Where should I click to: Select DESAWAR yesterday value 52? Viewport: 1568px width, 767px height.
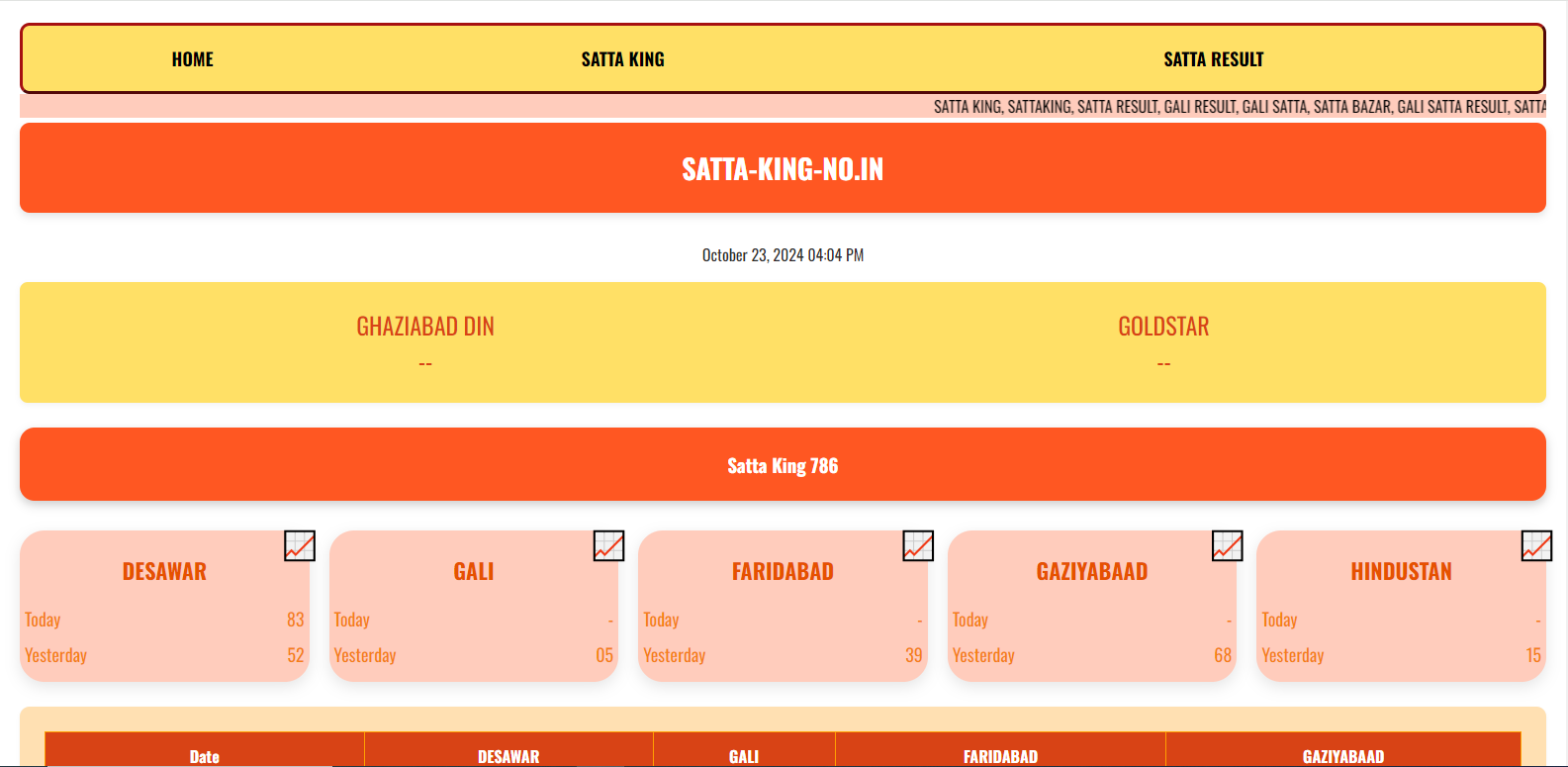tap(296, 655)
